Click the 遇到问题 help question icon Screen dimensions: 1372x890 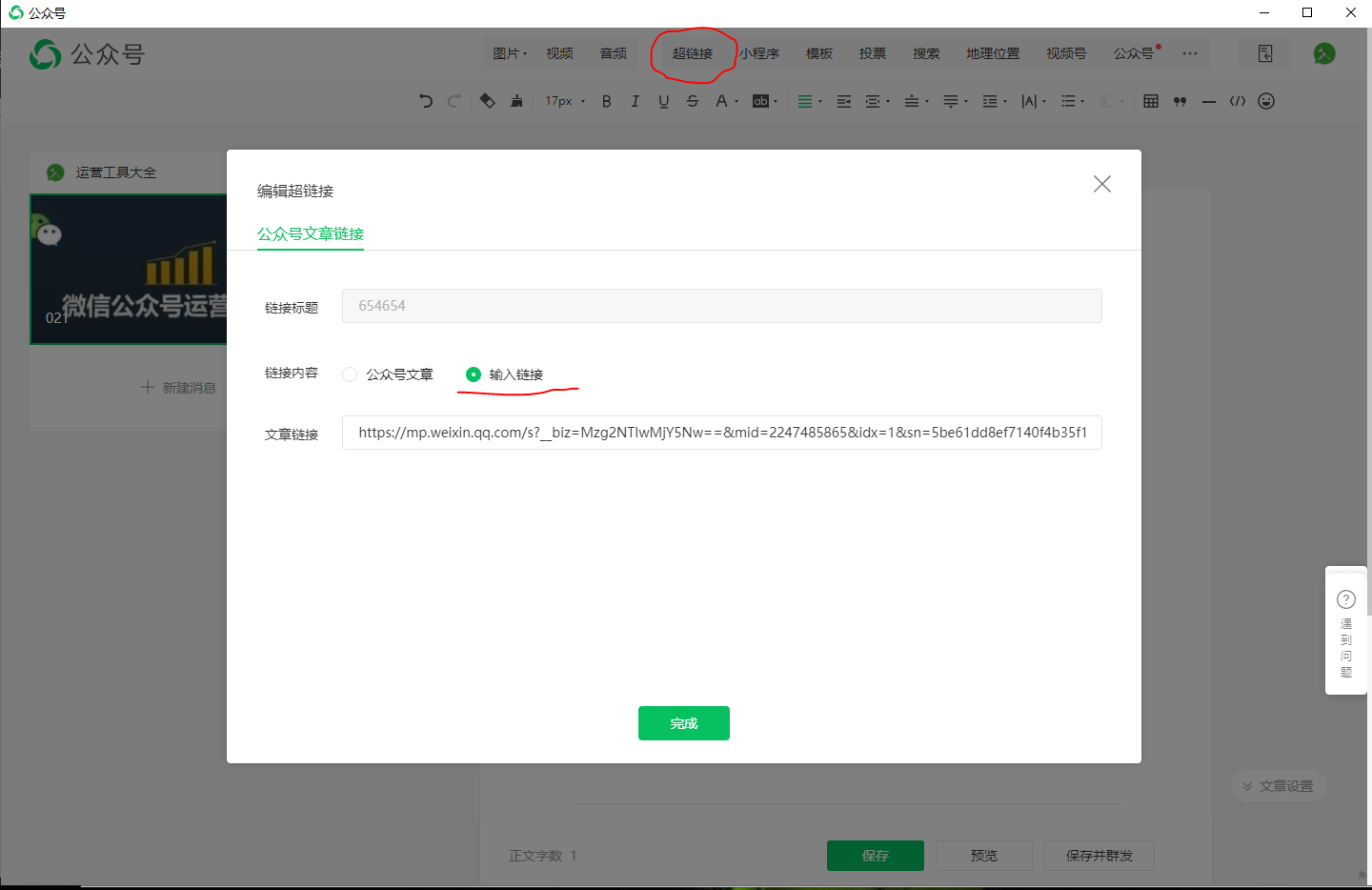[x=1346, y=599]
